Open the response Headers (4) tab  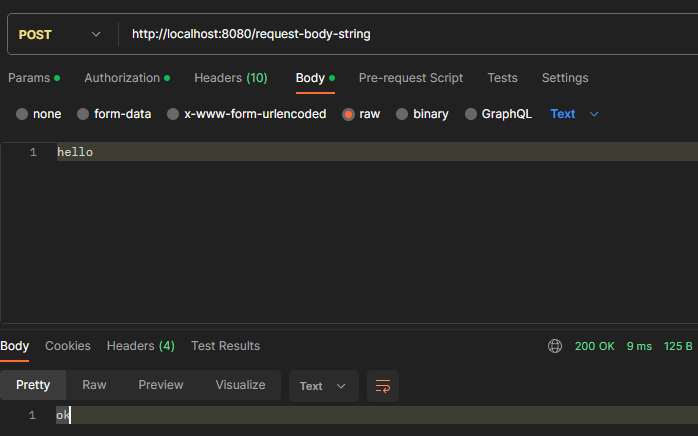pos(141,346)
